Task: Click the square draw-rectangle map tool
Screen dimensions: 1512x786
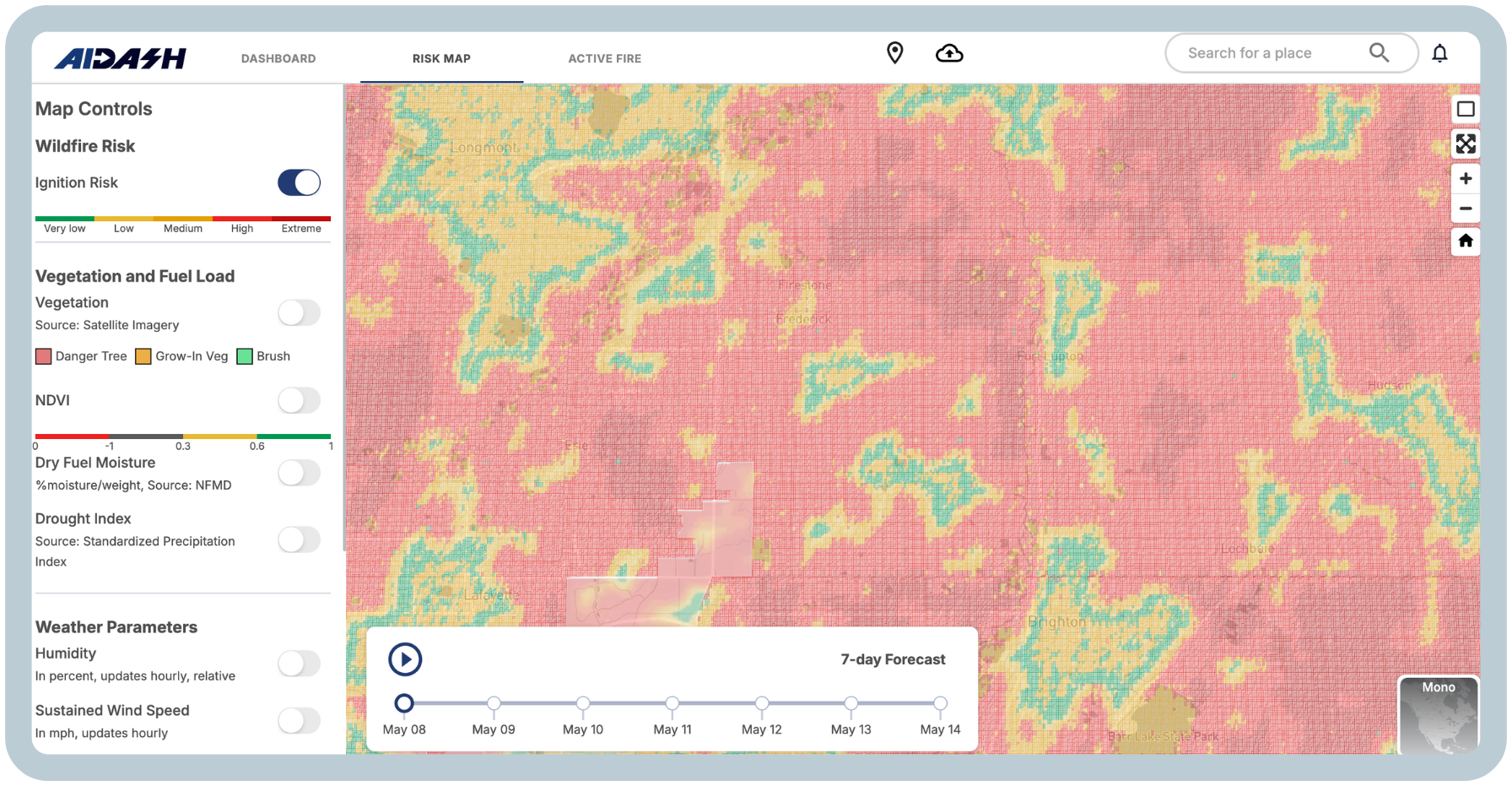Action: click(x=1466, y=109)
